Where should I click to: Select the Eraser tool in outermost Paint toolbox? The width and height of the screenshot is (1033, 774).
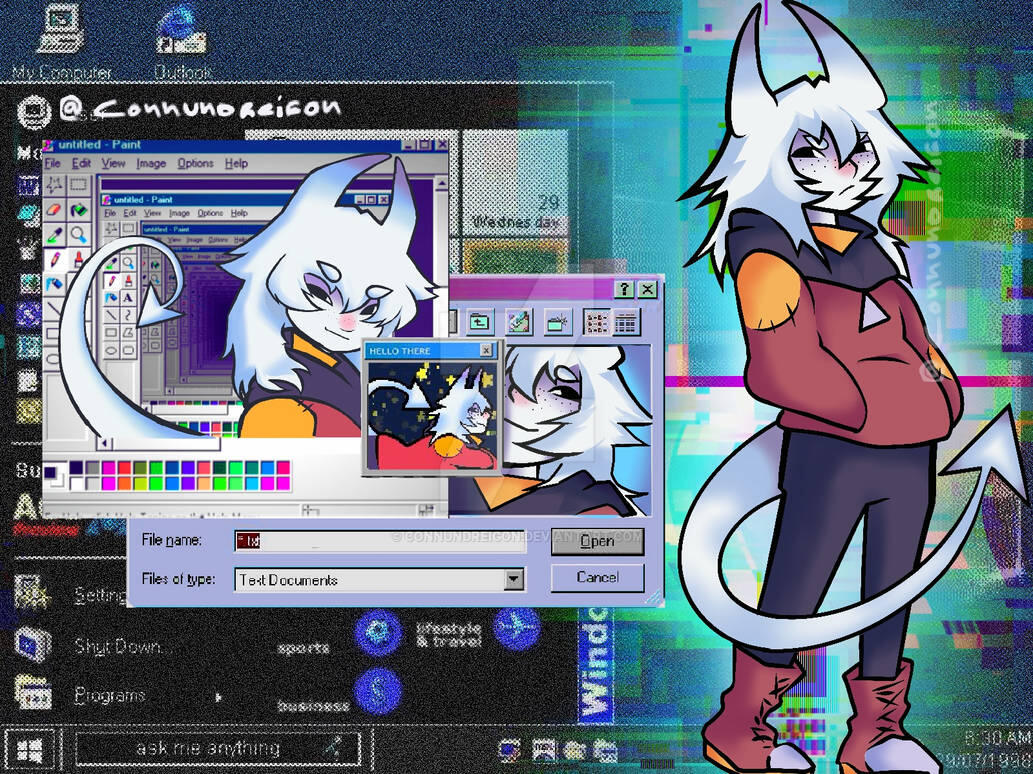coord(54,210)
